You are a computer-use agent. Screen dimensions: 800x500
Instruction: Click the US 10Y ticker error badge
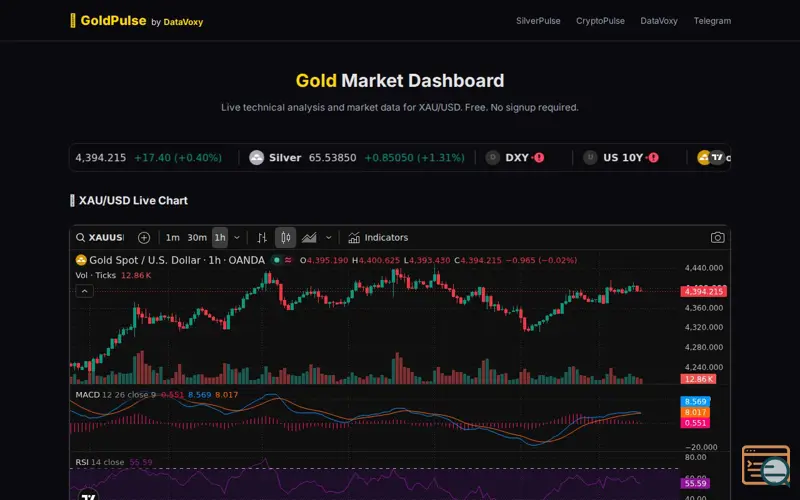point(653,158)
